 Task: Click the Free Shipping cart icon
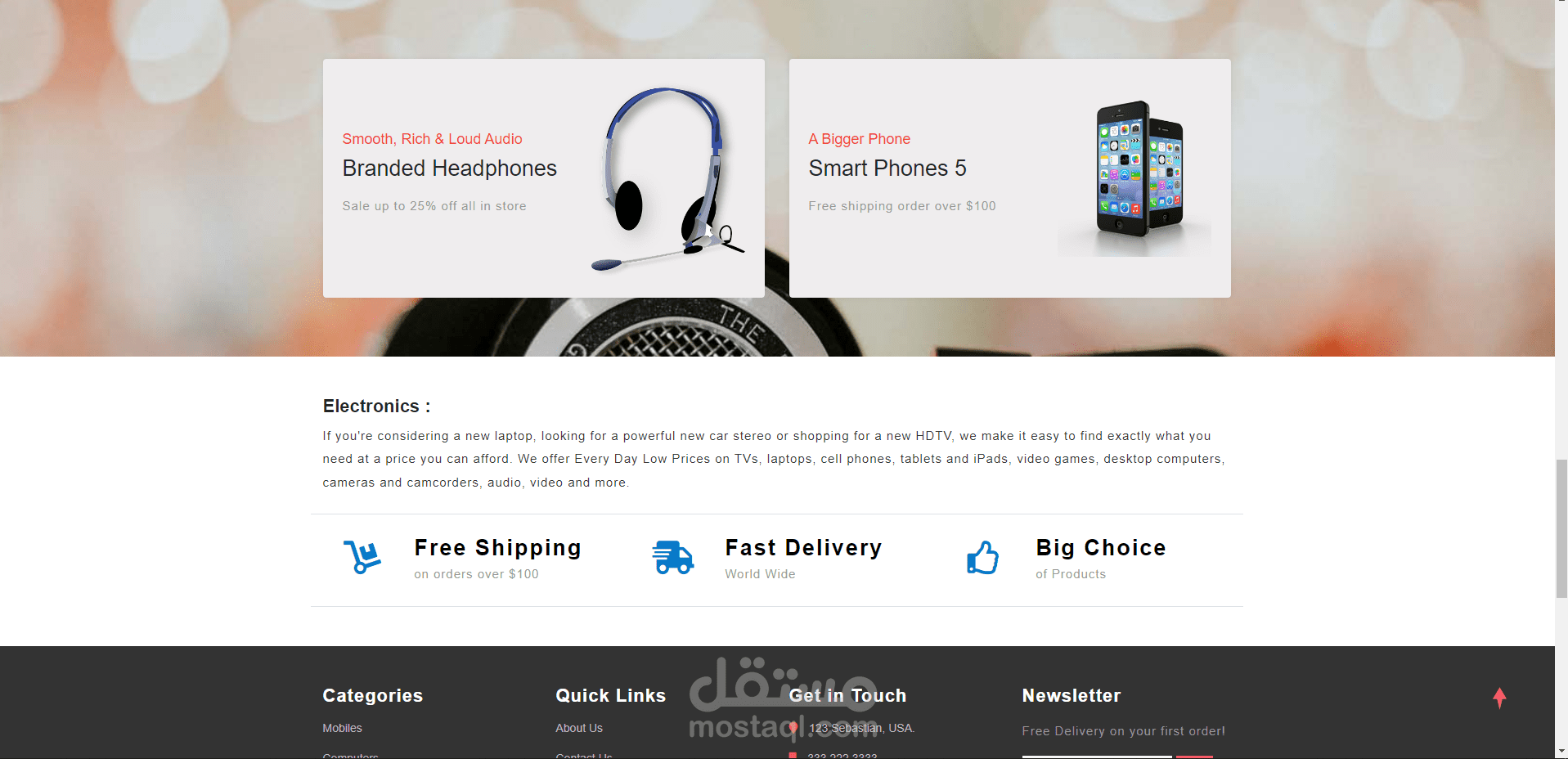362,557
